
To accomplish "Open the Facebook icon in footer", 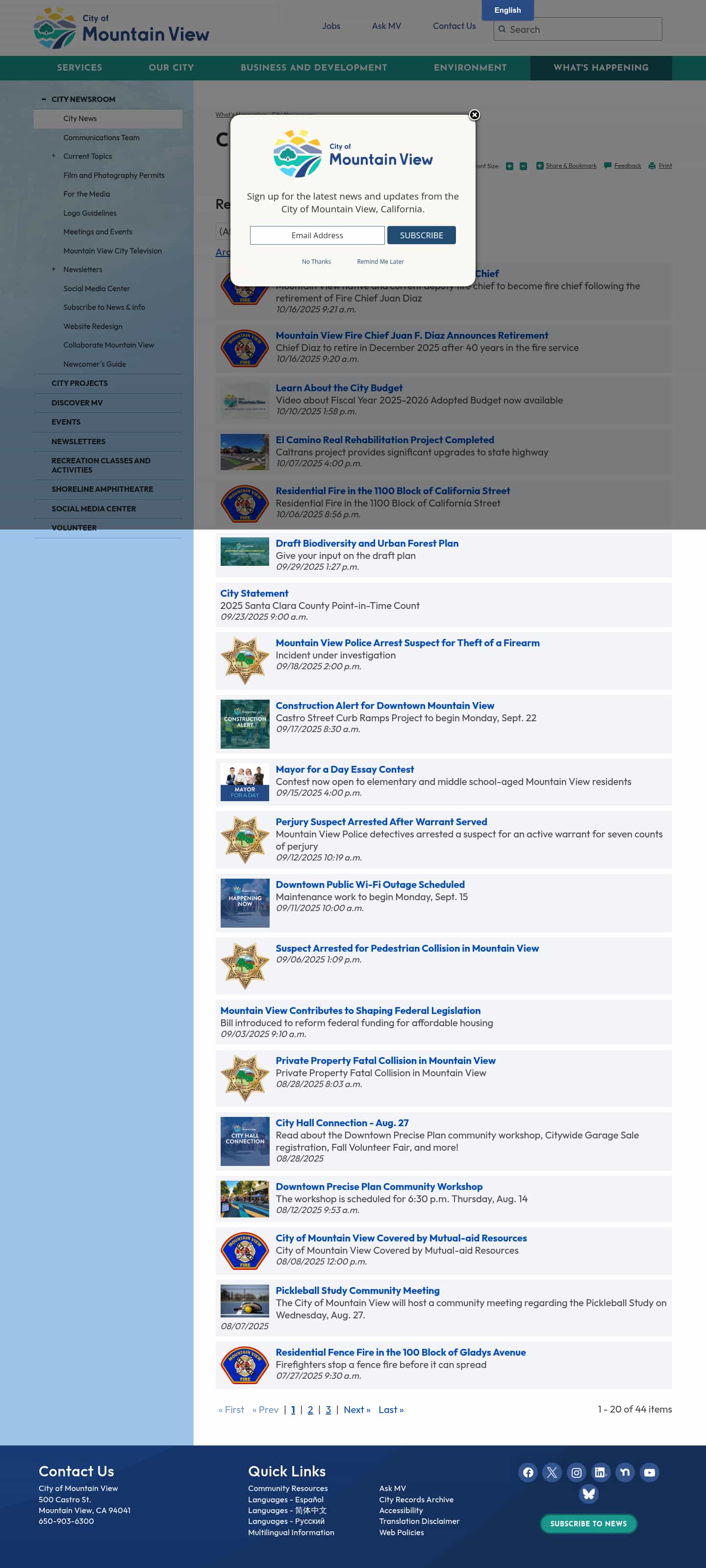I will pos(528,1472).
